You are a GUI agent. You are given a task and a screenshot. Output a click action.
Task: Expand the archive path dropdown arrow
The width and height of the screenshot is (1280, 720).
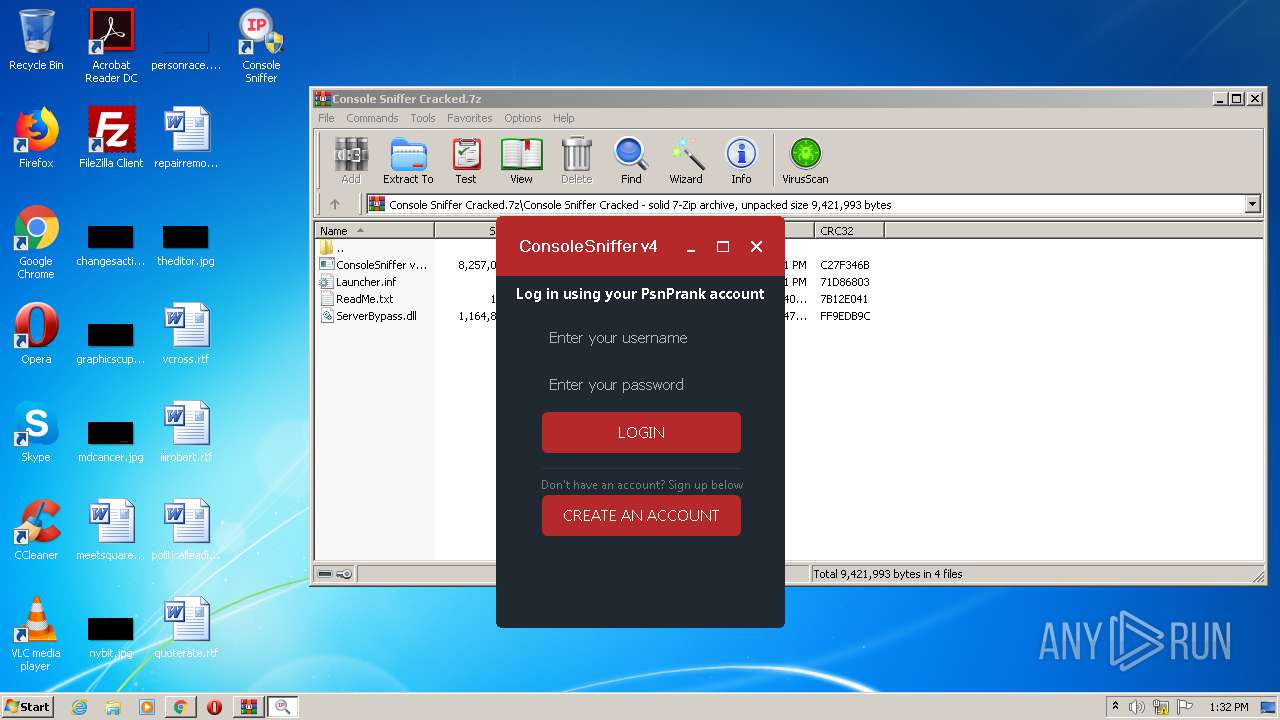click(x=1252, y=204)
